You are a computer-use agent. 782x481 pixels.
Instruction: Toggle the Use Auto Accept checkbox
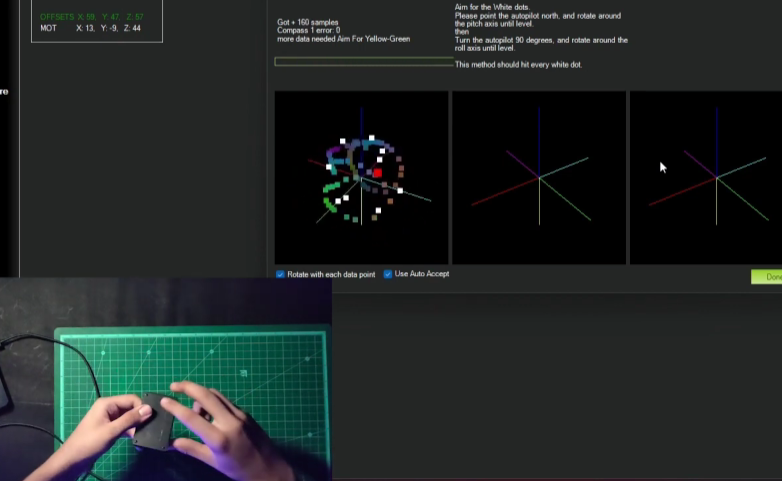pyautogui.click(x=388, y=274)
